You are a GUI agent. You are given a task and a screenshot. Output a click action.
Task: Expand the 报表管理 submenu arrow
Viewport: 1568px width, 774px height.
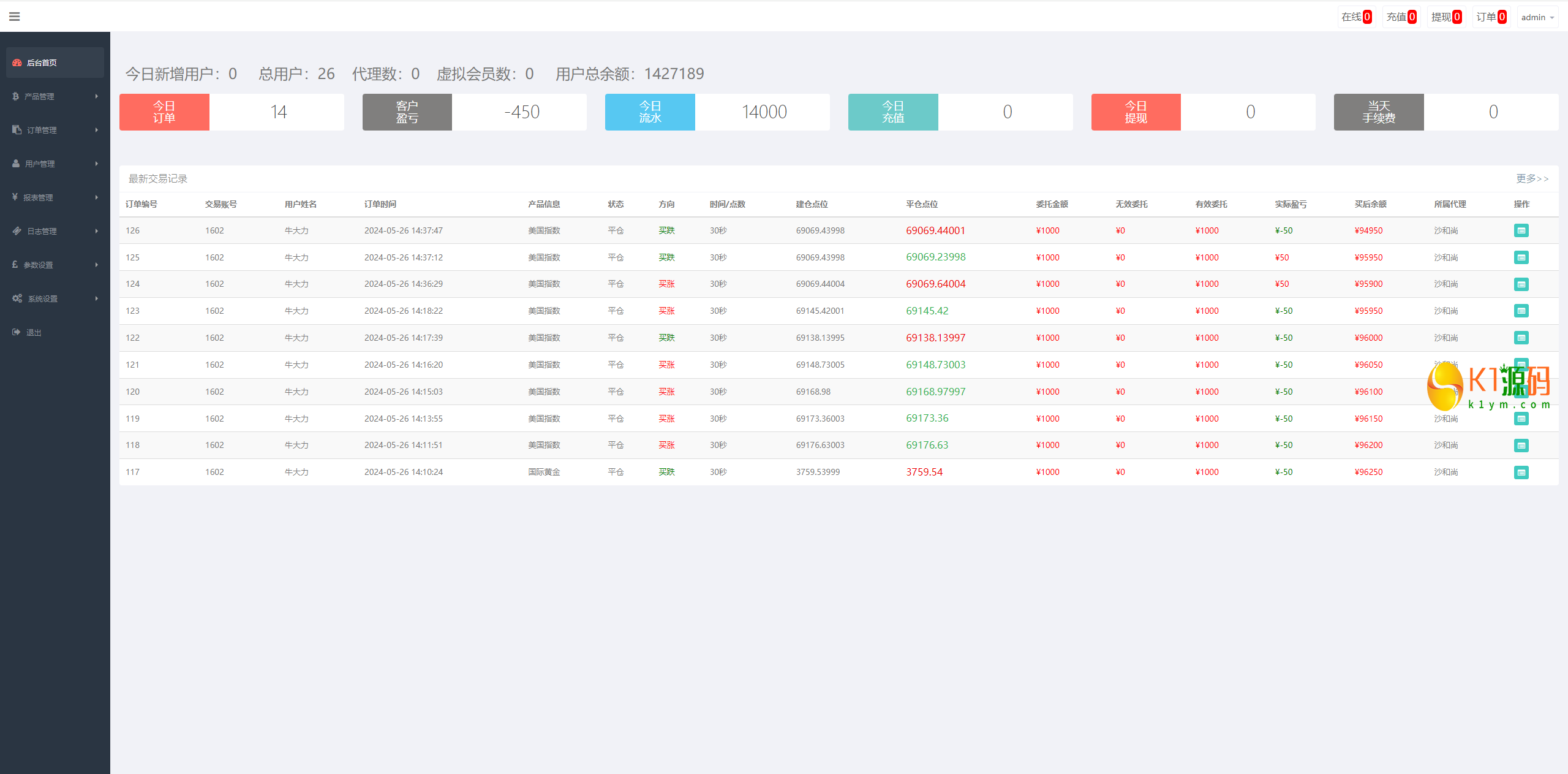pos(97,197)
